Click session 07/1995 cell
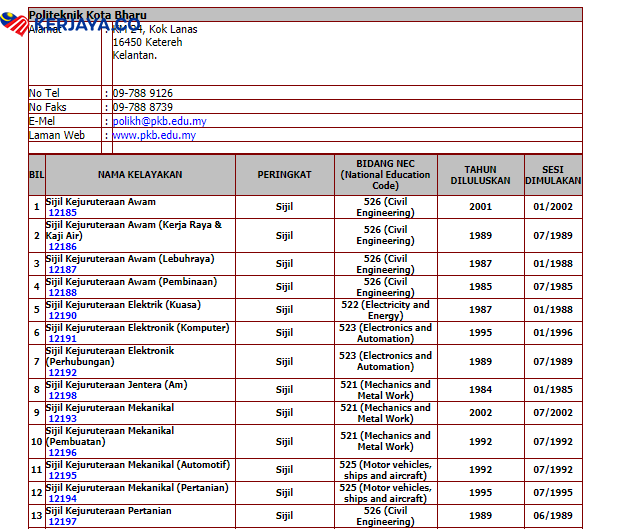The image size is (634, 529). (x=553, y=493)
